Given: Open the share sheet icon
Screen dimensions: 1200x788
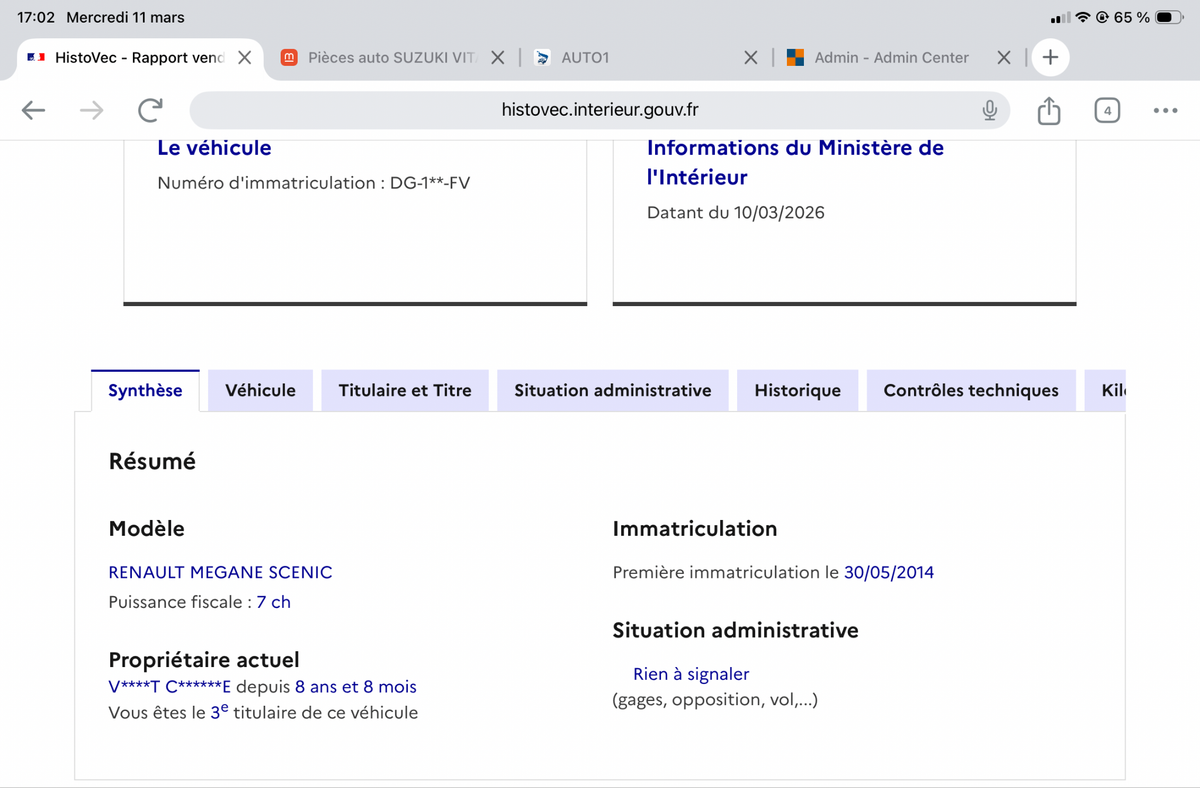Looking at the screenshot, I should 1048,110.
